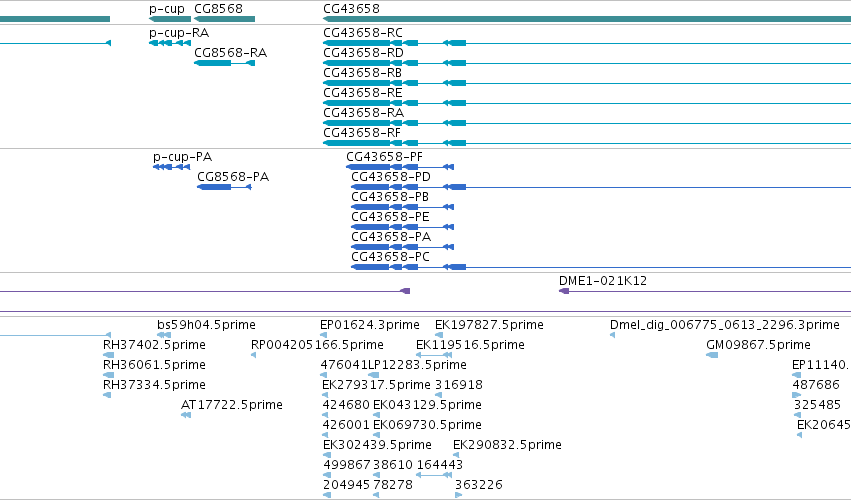This screenshot has height=500, width=851.
Task: Click the 164443 feature label
Action: 440,465
